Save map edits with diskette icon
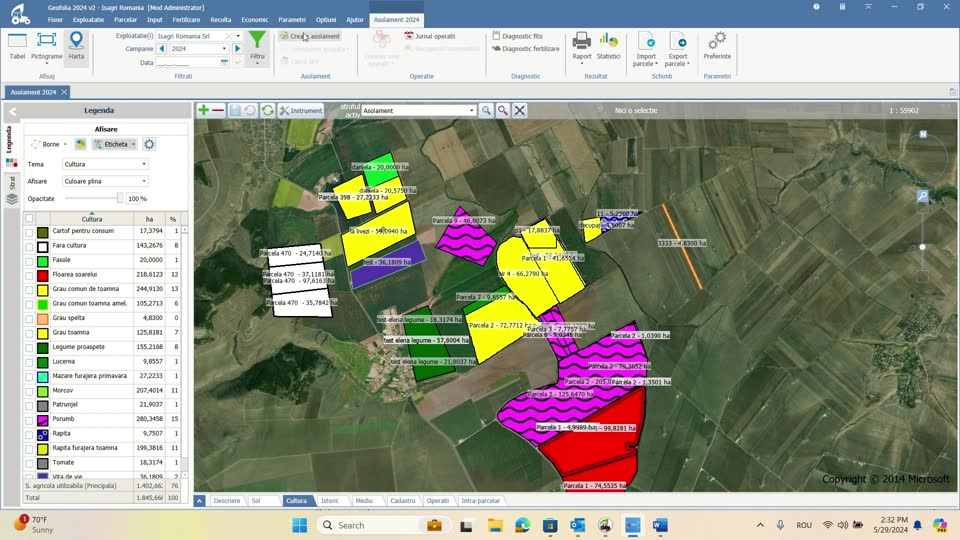960x540 pixels. pyautogui.click(x=235, y=110)
